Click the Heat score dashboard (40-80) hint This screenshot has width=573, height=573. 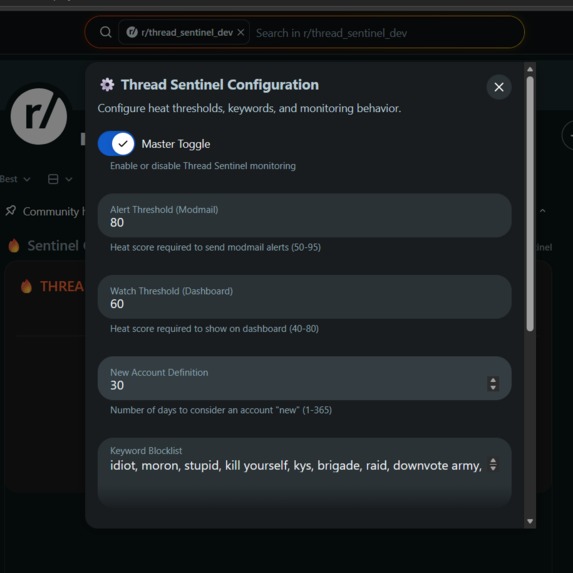[214, 329]
